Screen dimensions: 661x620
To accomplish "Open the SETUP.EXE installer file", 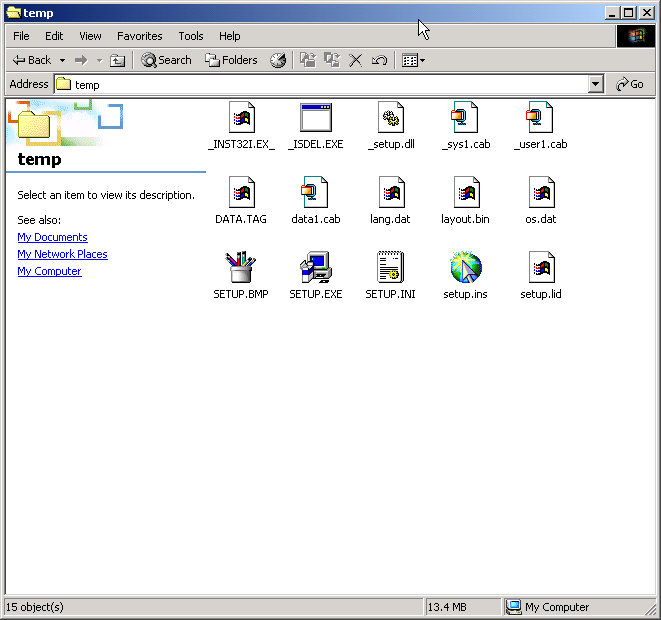I will point(315,268).
